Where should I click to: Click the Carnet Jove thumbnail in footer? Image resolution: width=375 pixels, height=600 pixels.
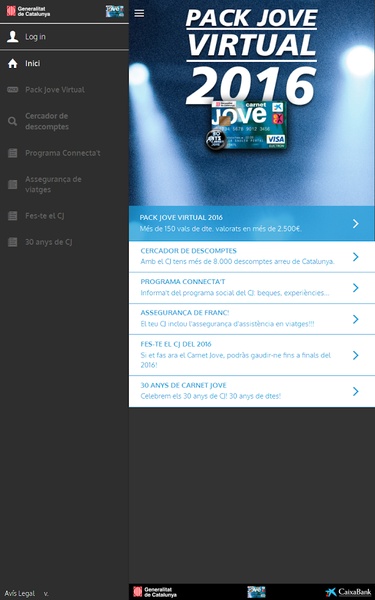256,592
